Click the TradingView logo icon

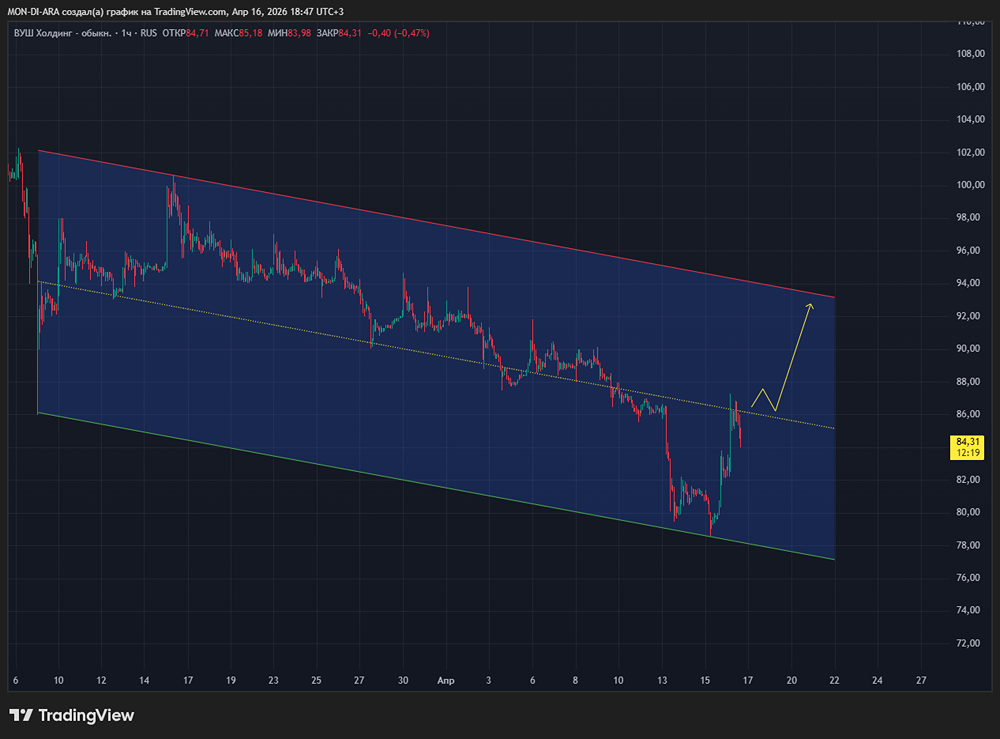coord(20,715)
